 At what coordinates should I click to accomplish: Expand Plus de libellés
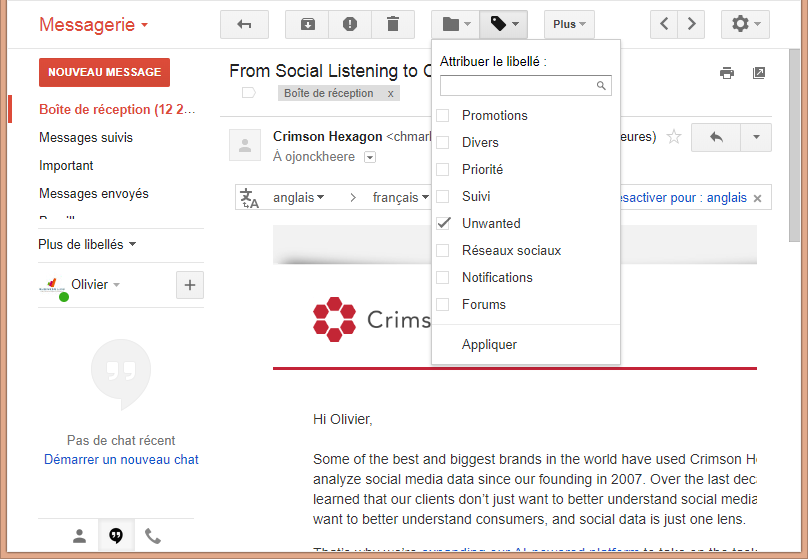87,244
